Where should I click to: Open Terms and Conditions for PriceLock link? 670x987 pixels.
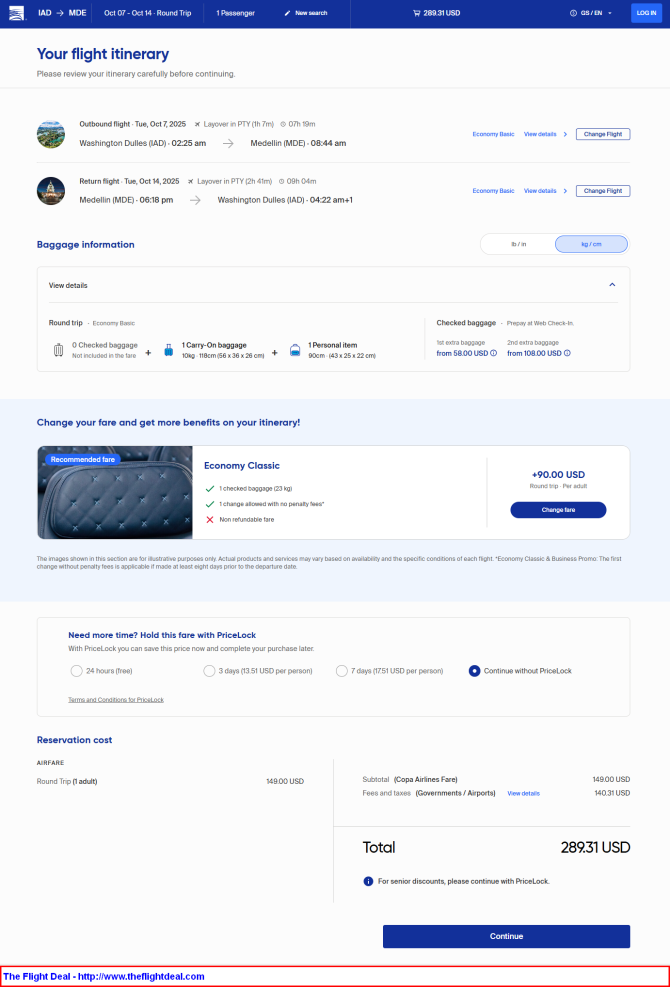pos(116,700)
